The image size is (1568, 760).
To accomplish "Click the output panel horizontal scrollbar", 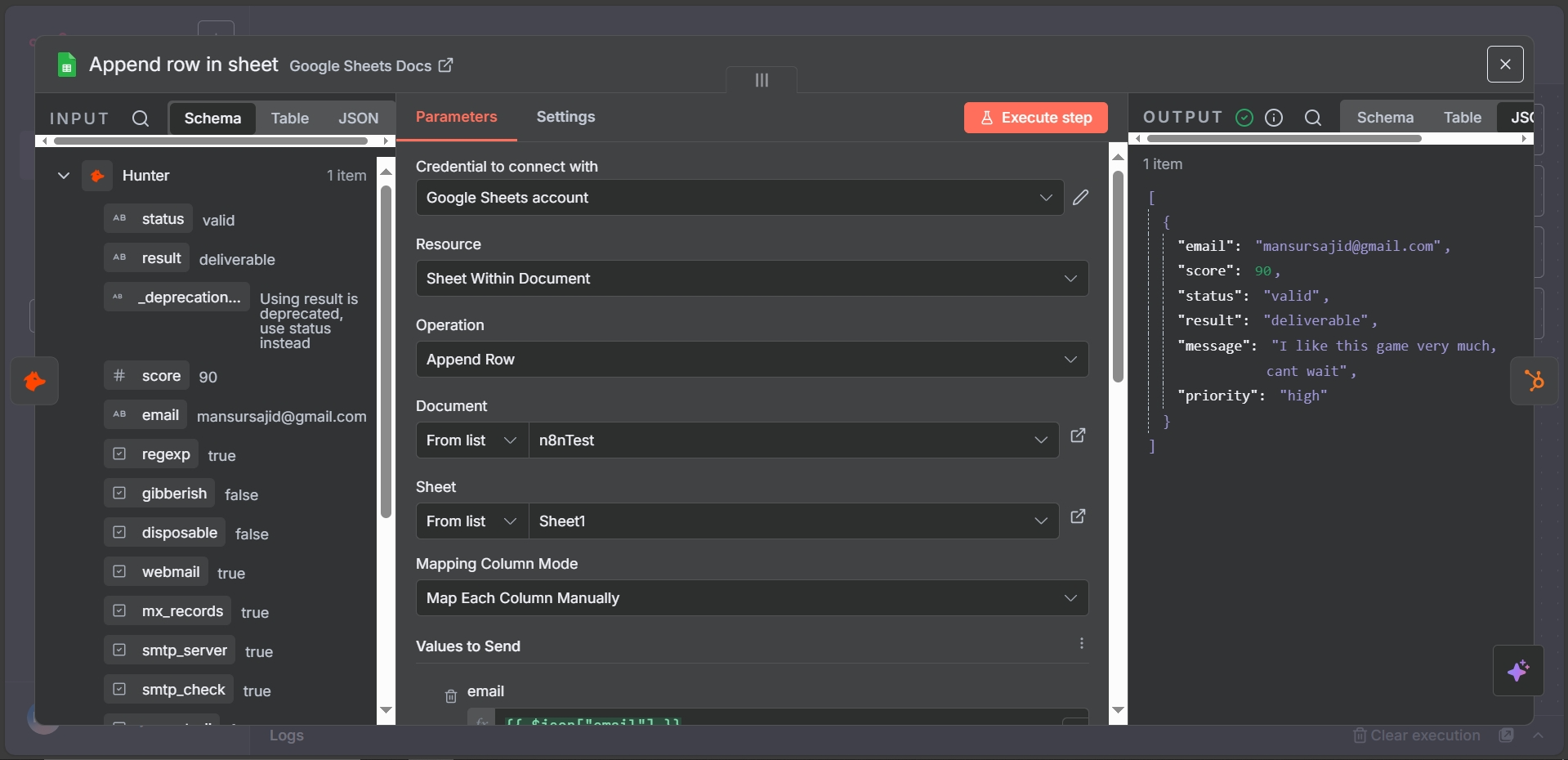I will point(1284,138).
